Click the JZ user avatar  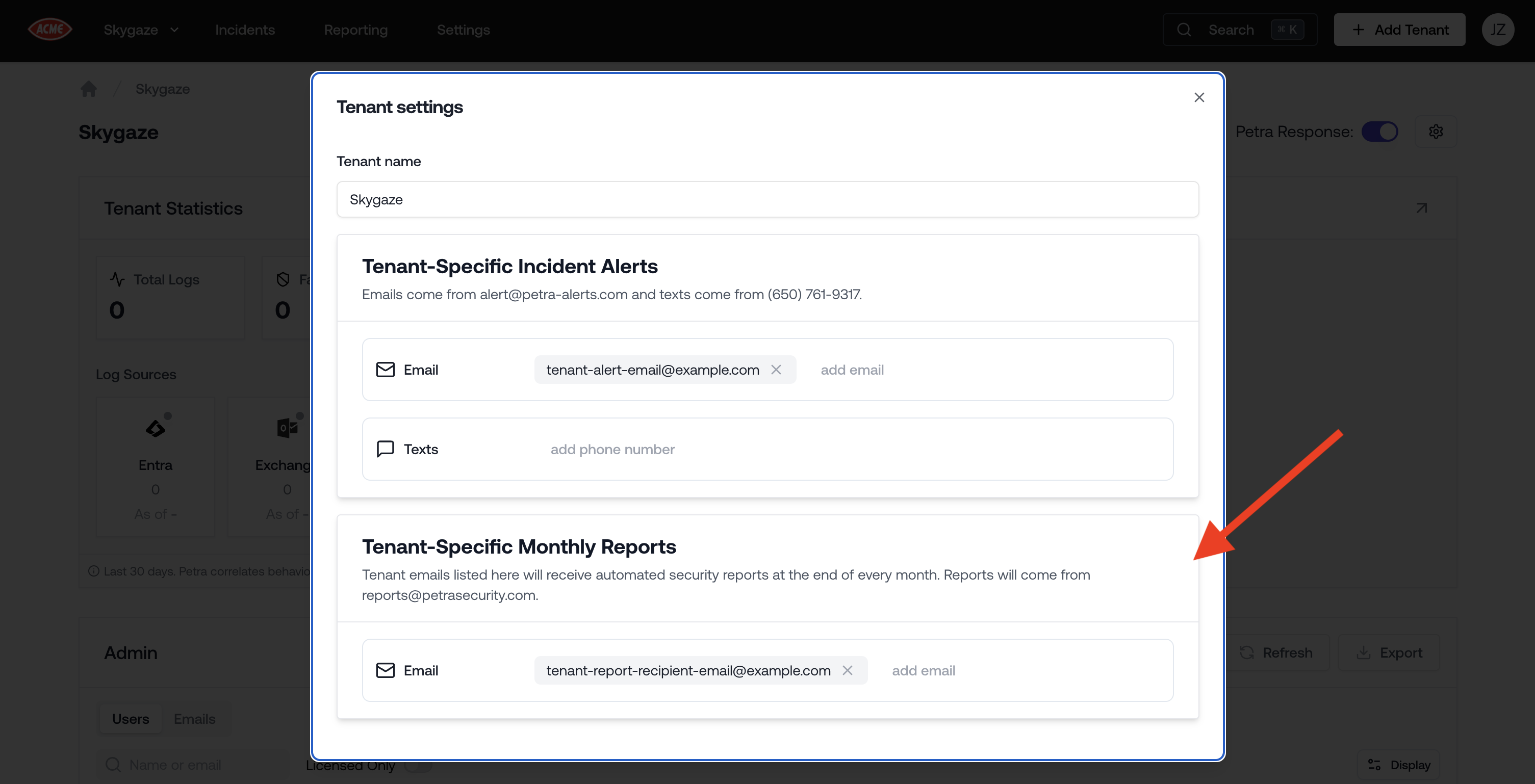[x=1497, y=29]
